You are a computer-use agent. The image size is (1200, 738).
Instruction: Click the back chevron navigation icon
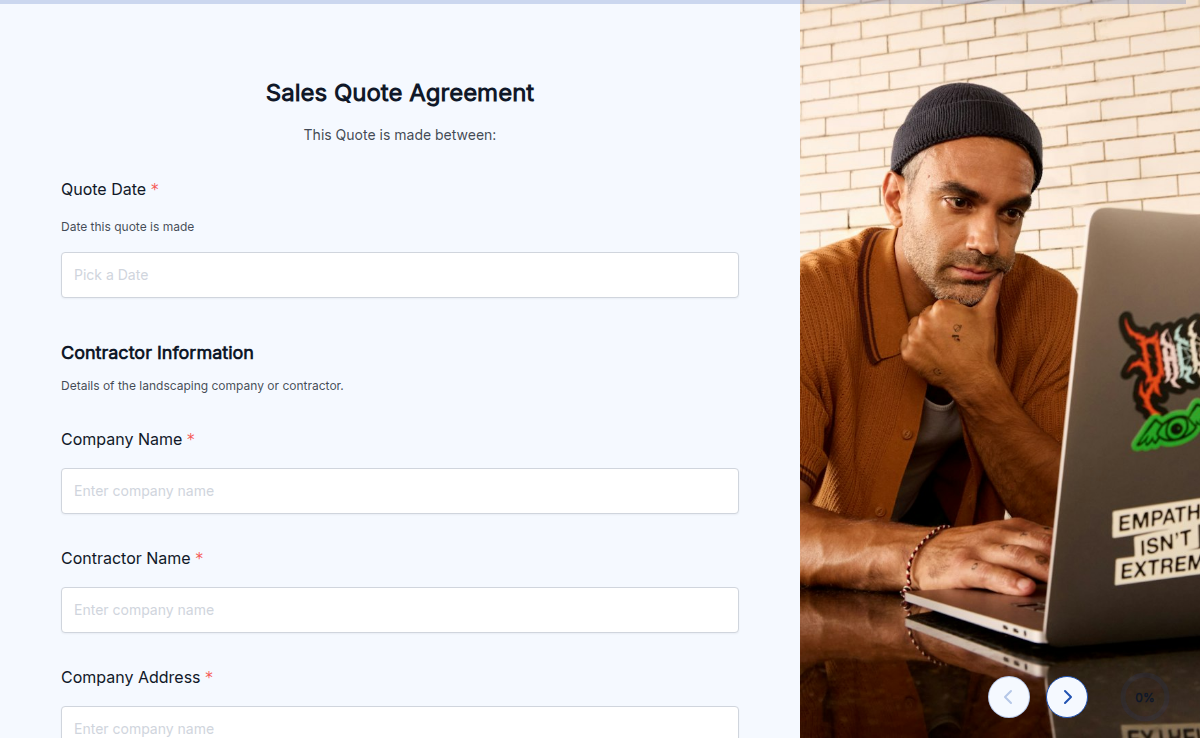(1009, 697)
